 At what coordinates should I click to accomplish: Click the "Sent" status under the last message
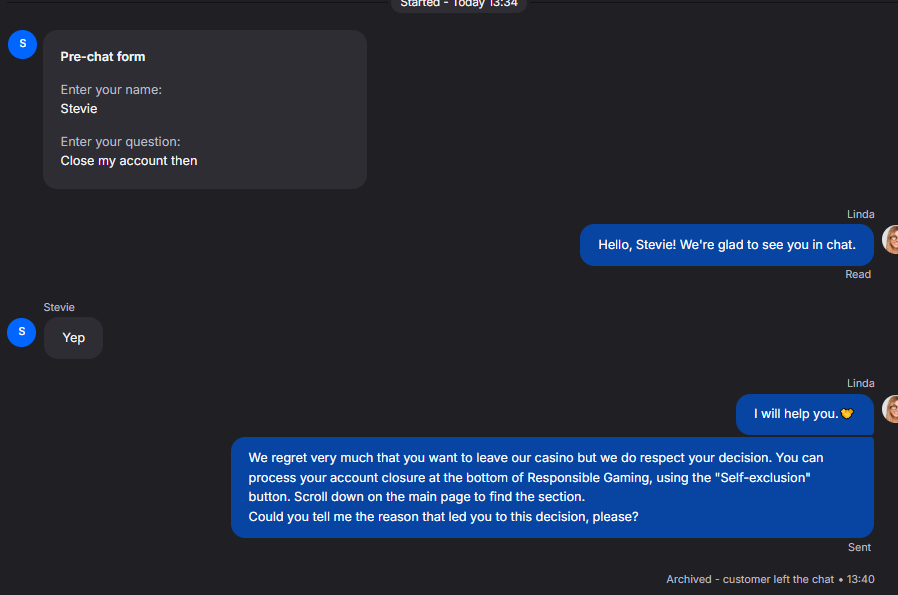pos(859,547)
